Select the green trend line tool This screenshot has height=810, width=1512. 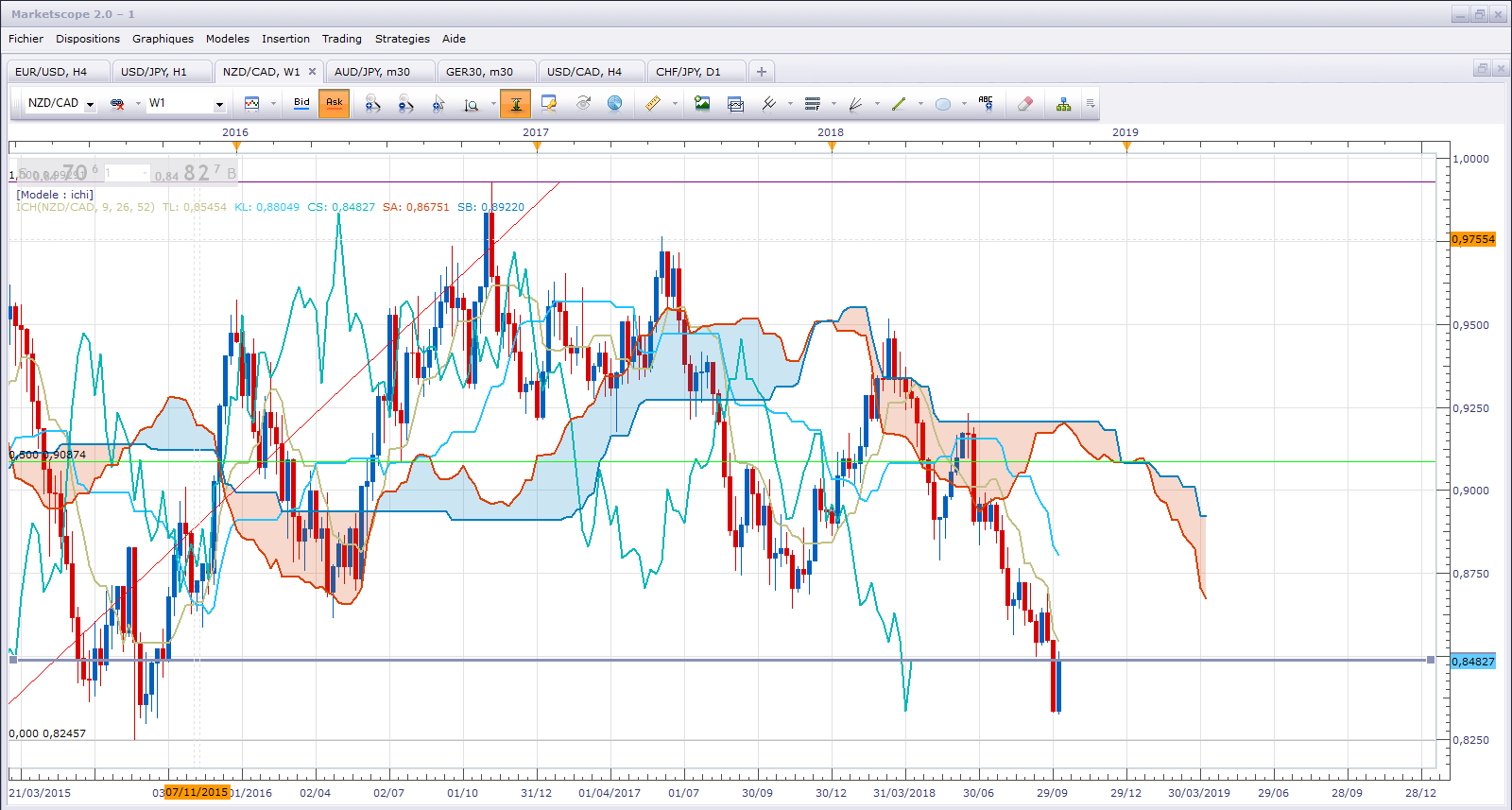[899, 104]
